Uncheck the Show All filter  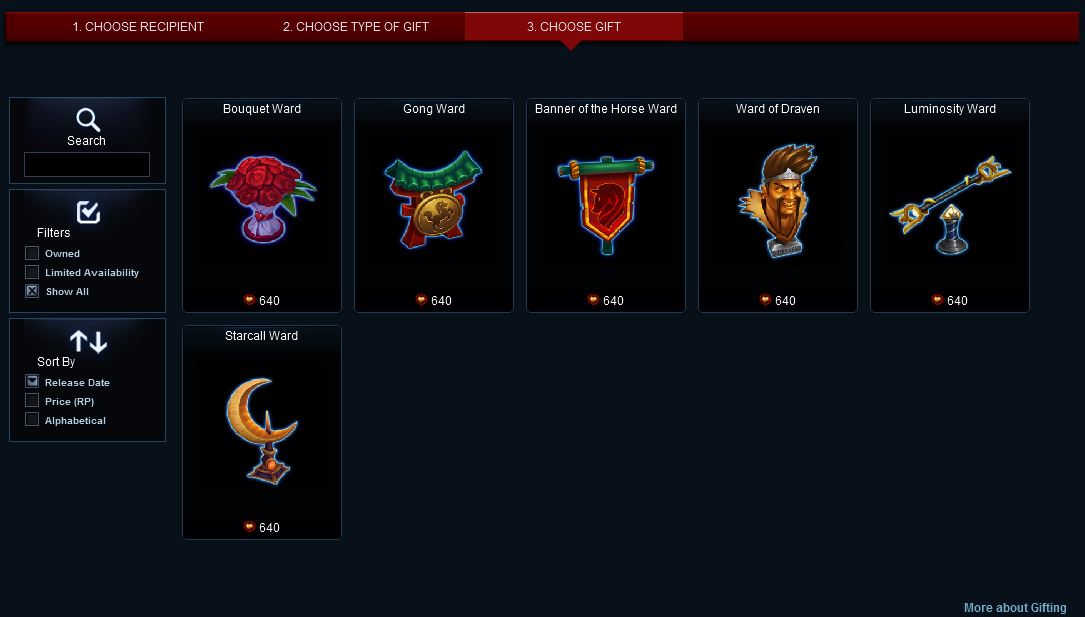click(x=32, y=291)
